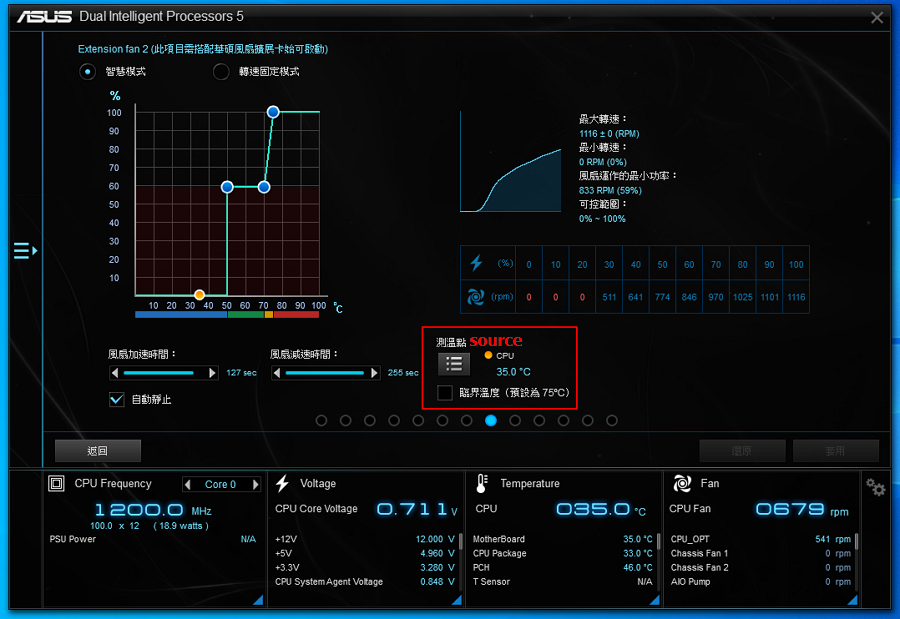Screen dimensions: 900x619
Task: Go to the eleventh fan page dot
Action: pos(564,421)
